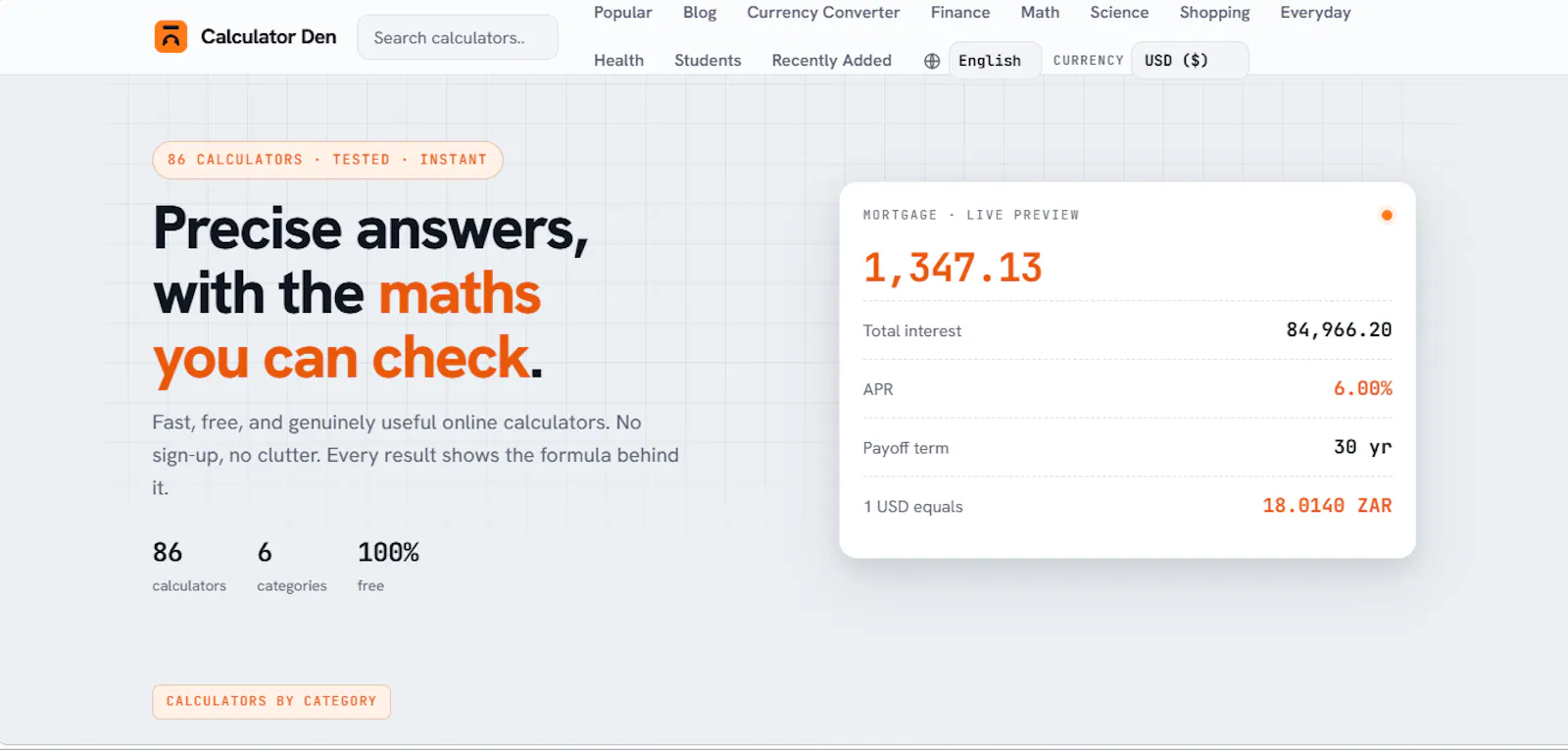Image resolution: width=1568 pixels, height=750 pixels.
Task: Open the Shopping category
Action: [1214, 13]
